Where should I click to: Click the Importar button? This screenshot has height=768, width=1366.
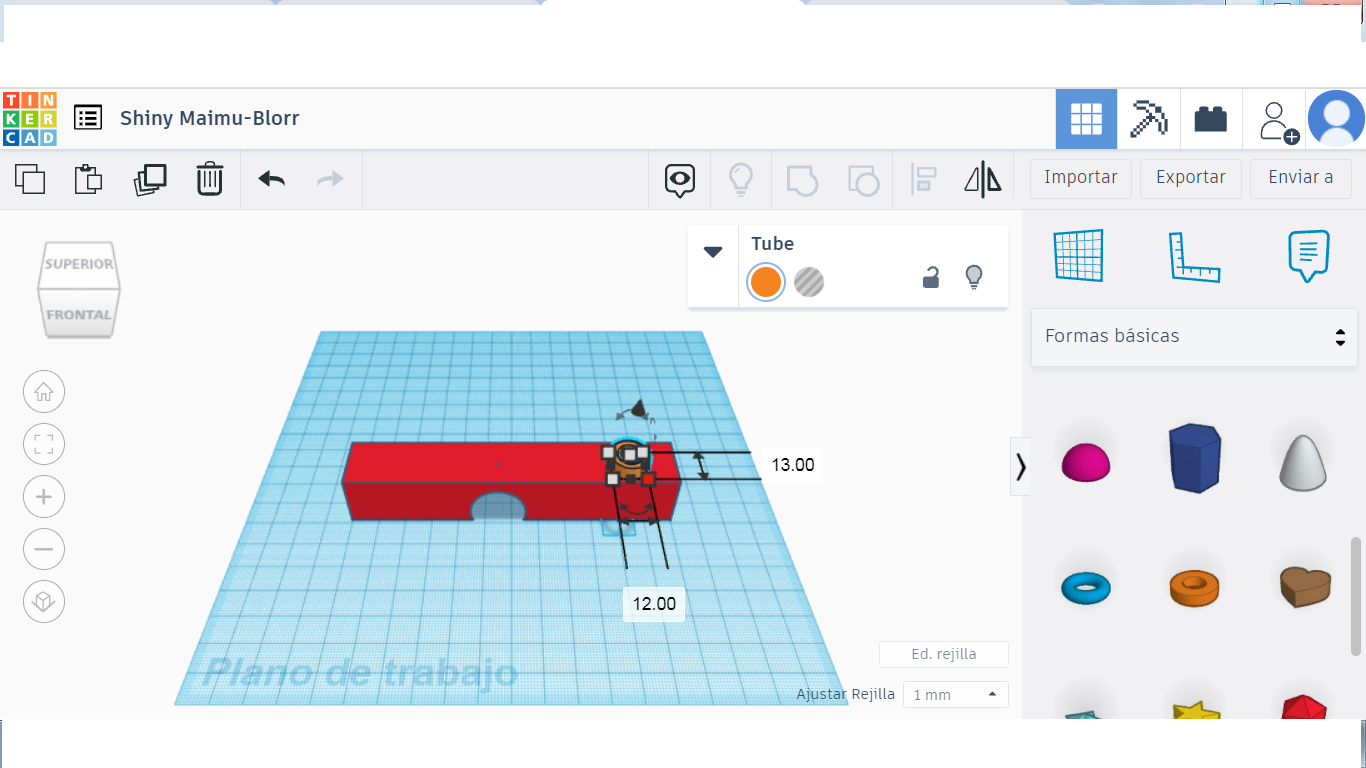tap(1081, 178)
